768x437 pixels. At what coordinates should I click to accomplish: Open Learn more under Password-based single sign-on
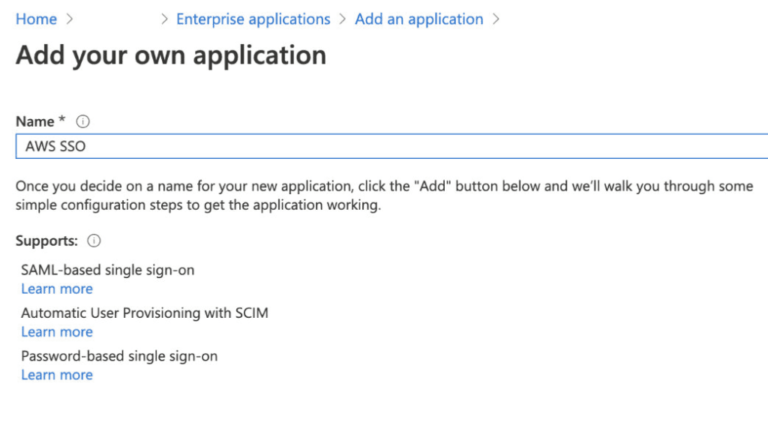pyautogui.click(x=57, y=374)
